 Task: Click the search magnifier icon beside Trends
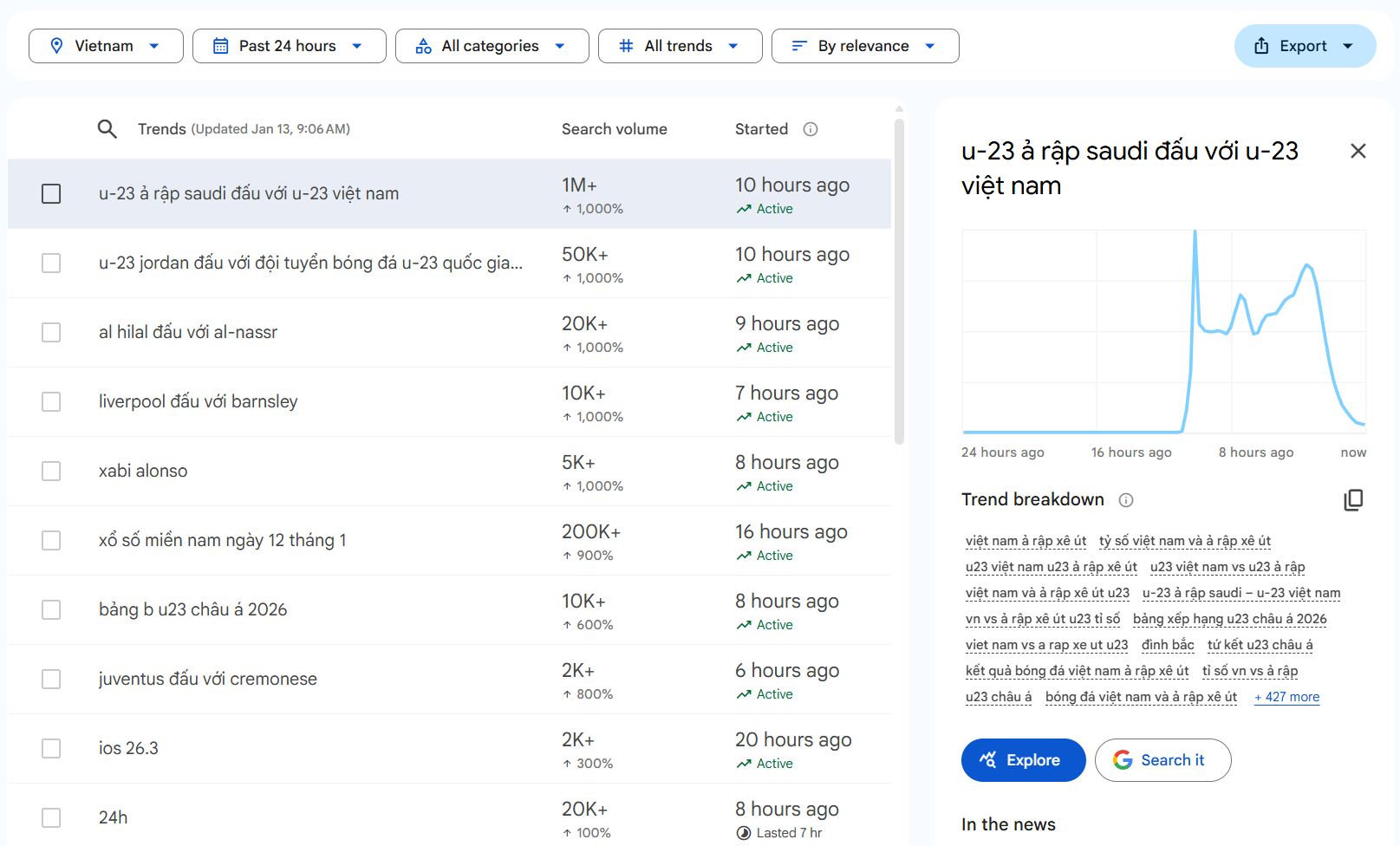pyautogui.click(x=107, y=129)
